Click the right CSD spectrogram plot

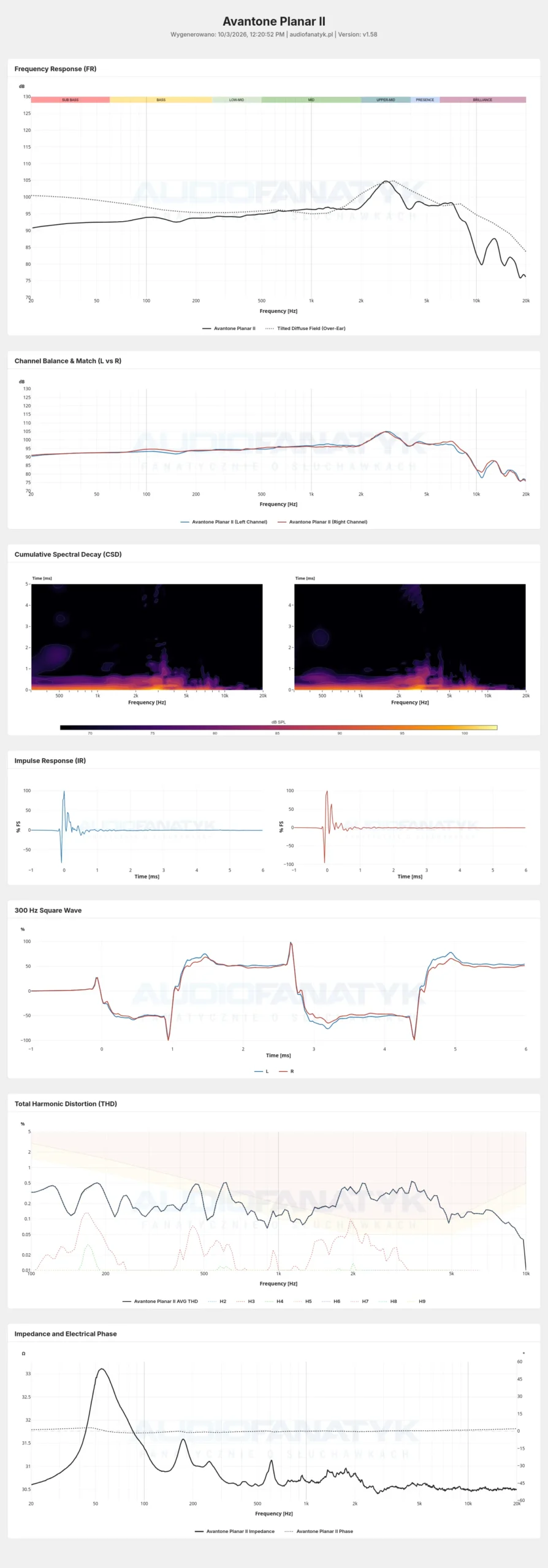pos(410,637)
